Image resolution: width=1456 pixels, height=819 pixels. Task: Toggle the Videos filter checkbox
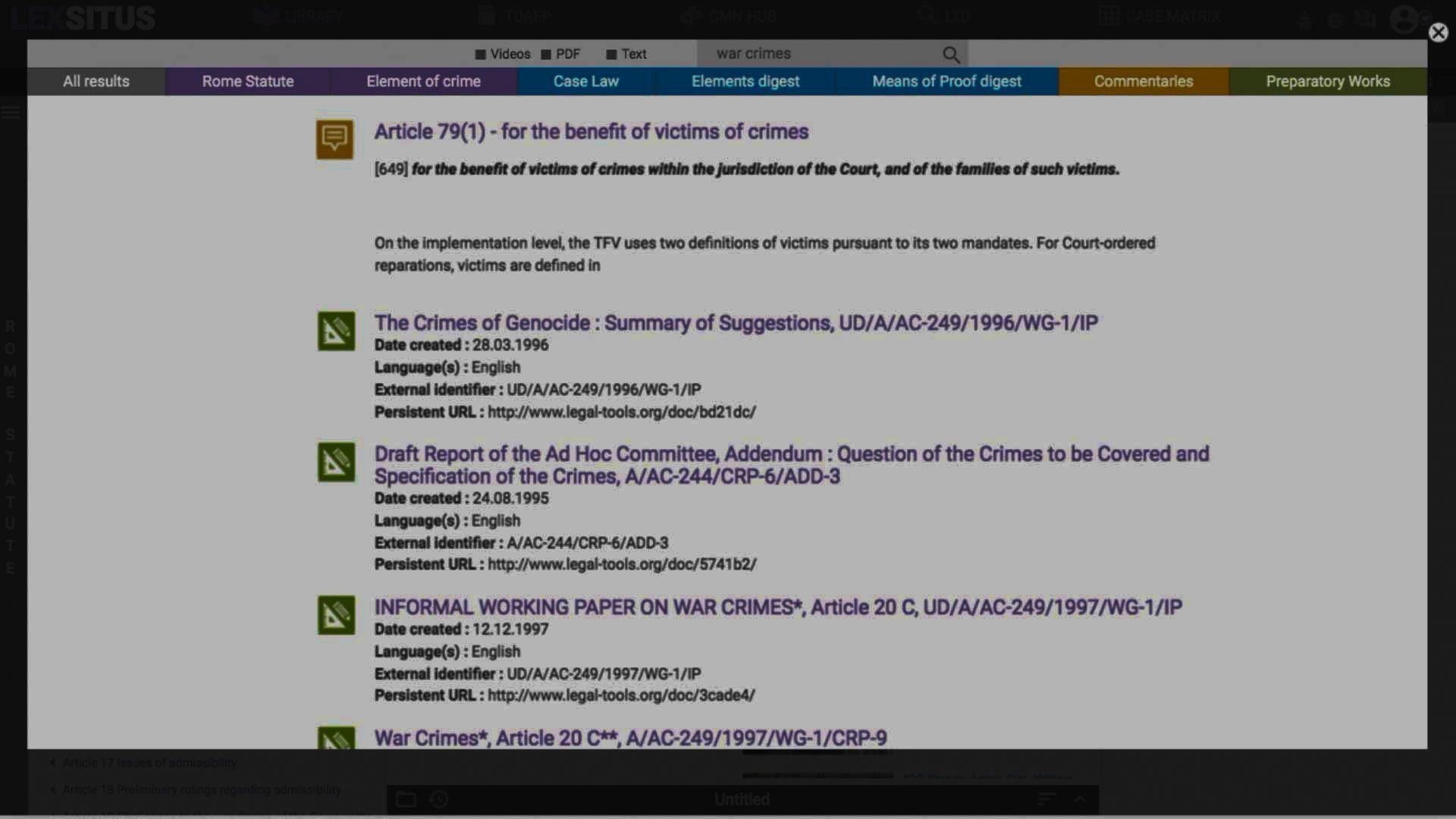pyautogui.click(x=481, y=55)
